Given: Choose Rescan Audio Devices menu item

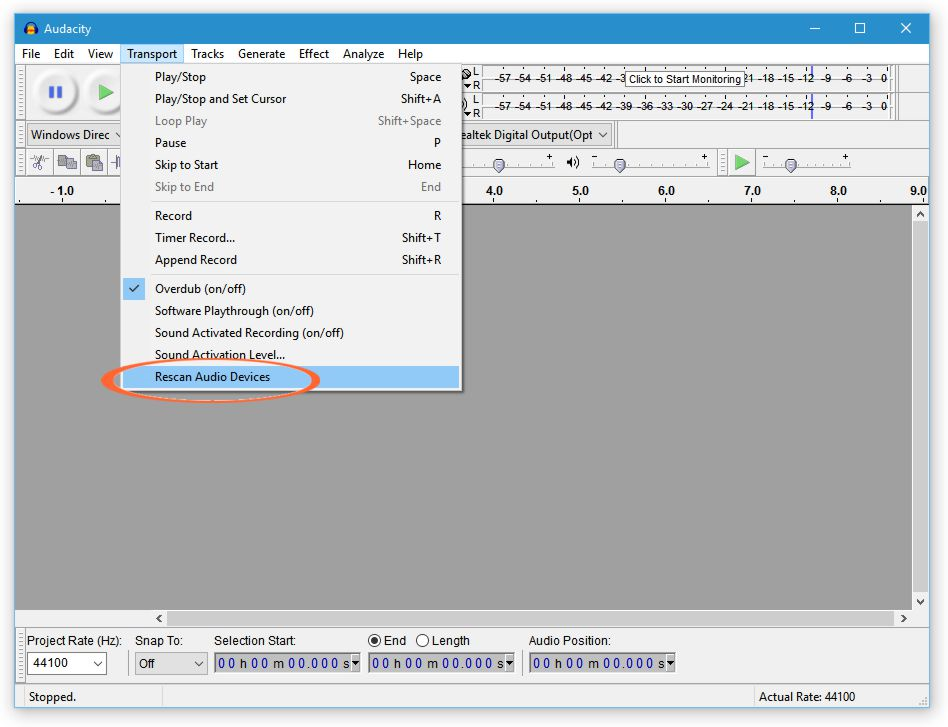Looking at the screenshot, I should (x=290, y=377).
